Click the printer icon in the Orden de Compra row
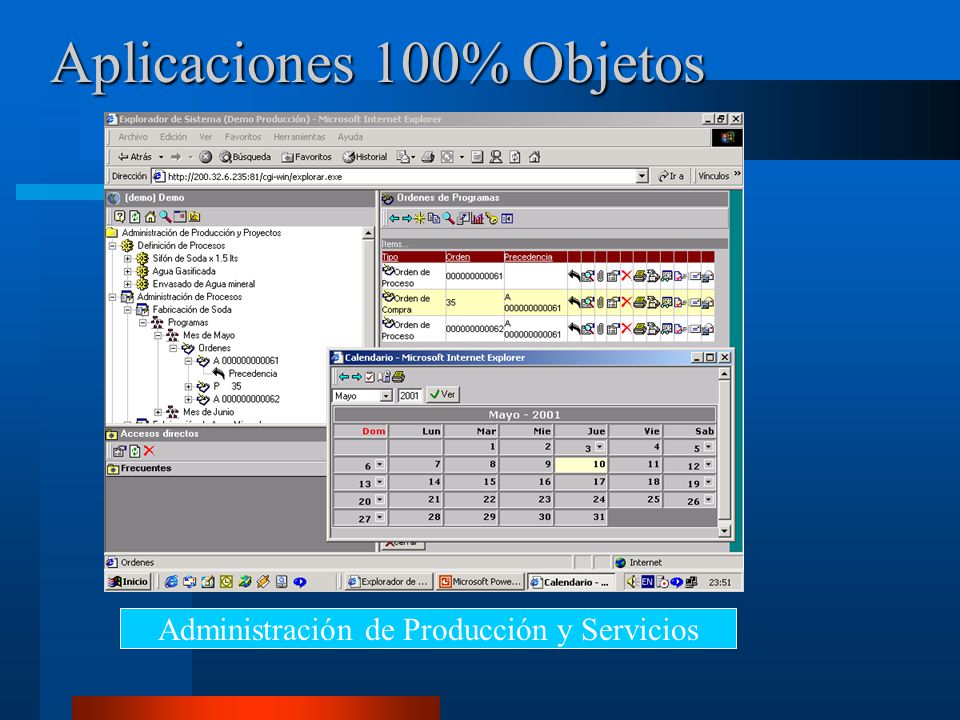Screen dimensions: 960x720 pyautogui.click(x=639, y=302)
